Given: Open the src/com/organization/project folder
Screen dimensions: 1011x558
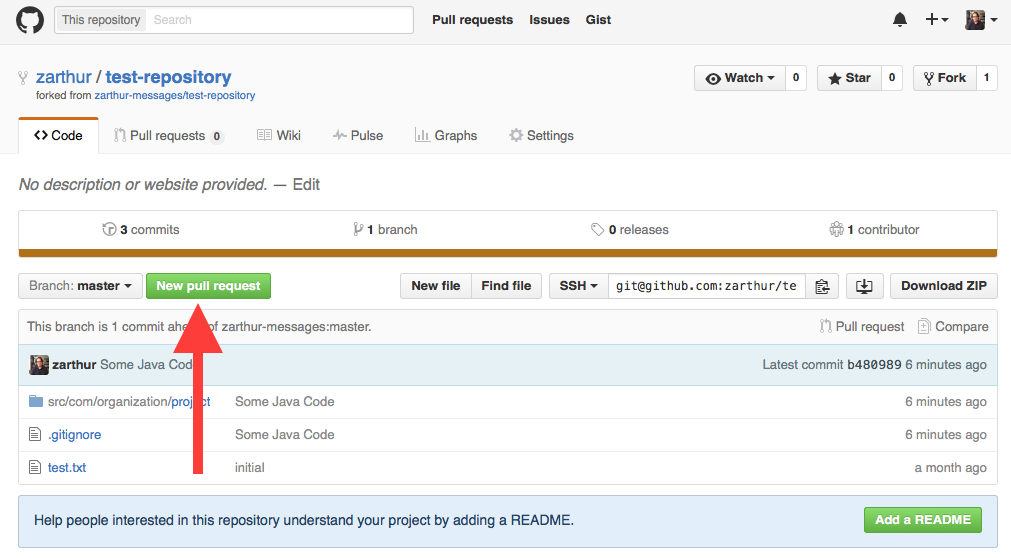Looking at the screenshot, I should pos(129,402).
